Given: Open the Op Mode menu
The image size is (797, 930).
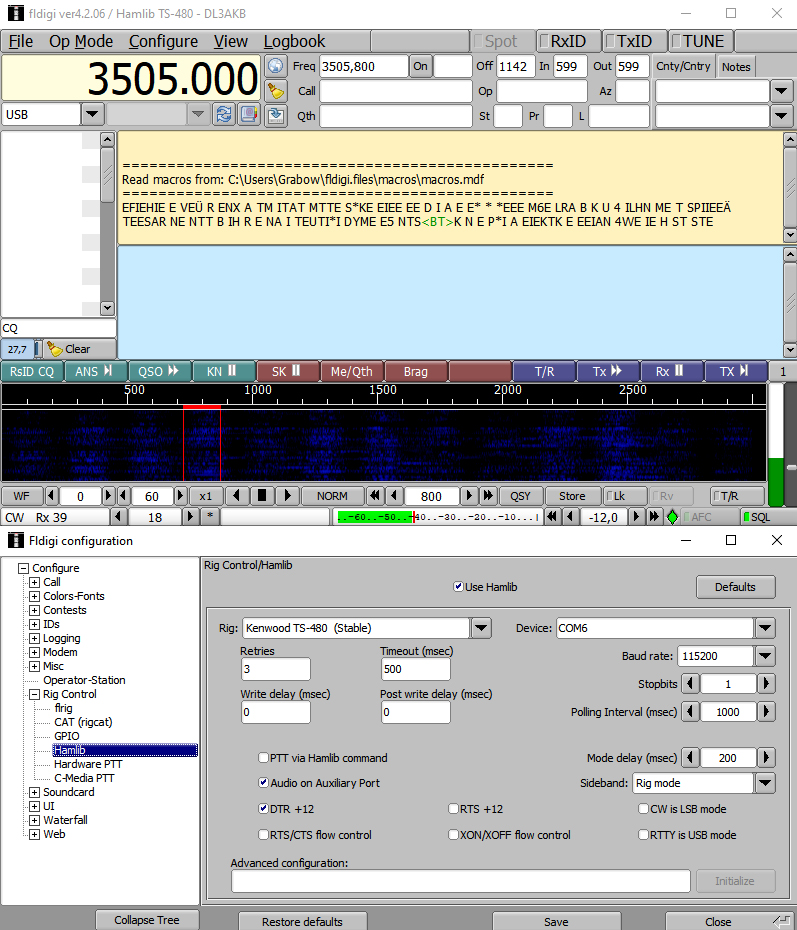Looking at the screenshot, I should [81, 41].
